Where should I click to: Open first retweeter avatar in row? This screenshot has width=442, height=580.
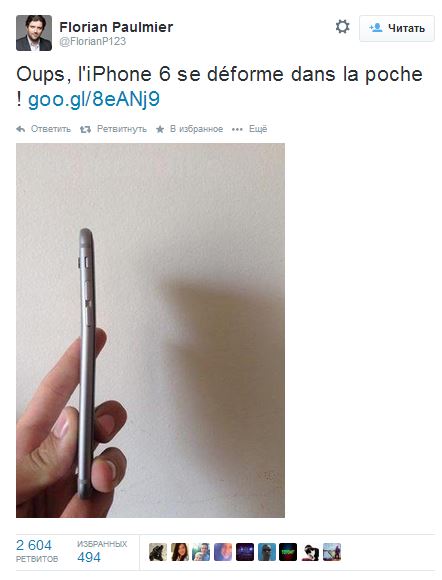(158, 552)
